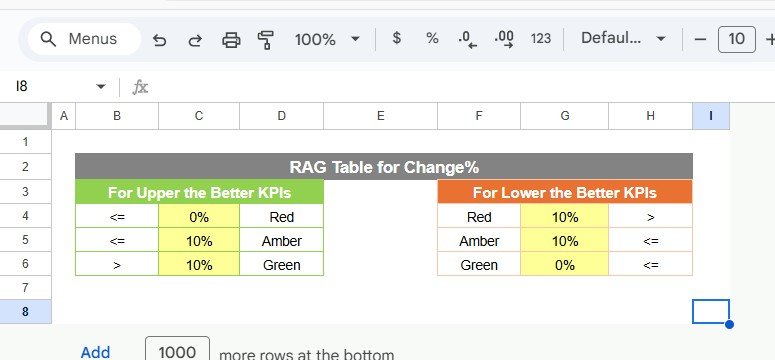Select the Red cell in column D
Viewport: 775px width, 360px height.
click(281, 216)
